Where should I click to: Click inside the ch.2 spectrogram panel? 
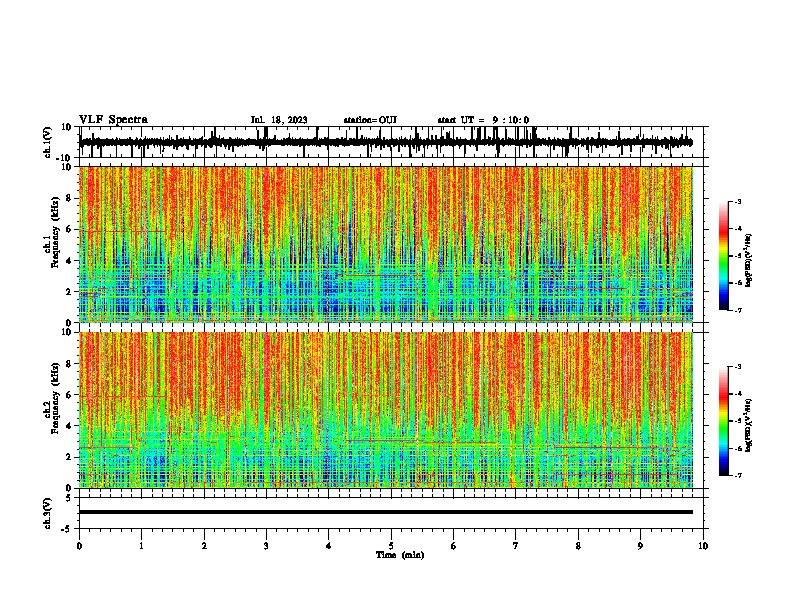point(386,410)
